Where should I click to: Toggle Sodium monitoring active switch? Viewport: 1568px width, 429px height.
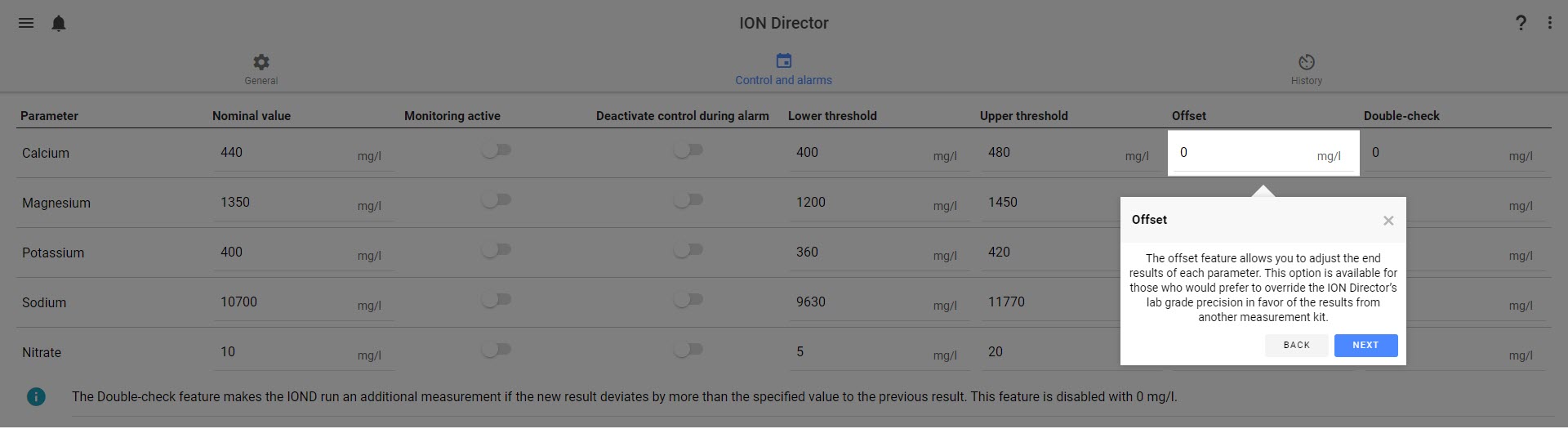[x=497, y=300]
